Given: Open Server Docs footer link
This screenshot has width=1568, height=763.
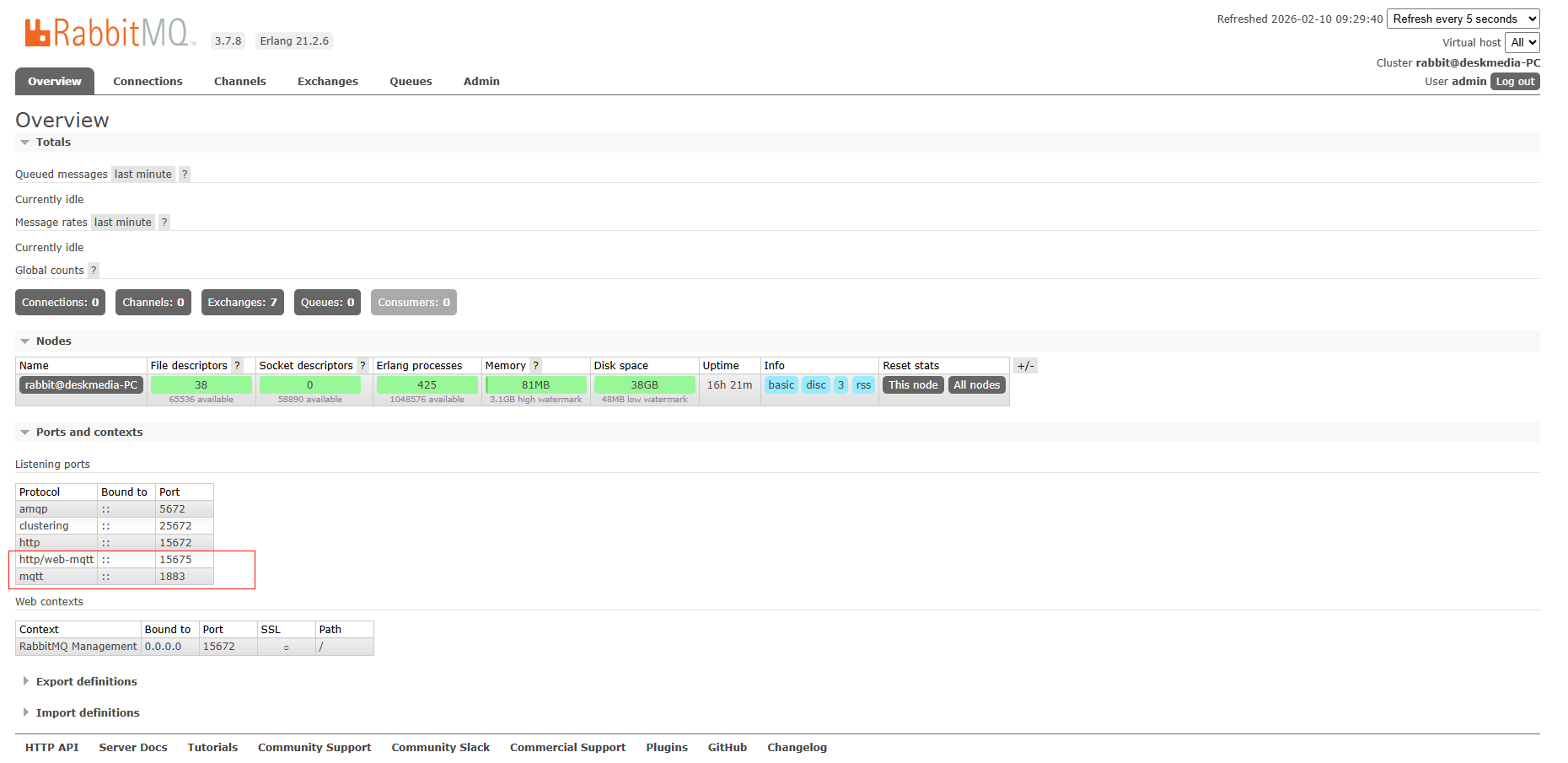Looking at the screenshot, I should coord(133,748).
